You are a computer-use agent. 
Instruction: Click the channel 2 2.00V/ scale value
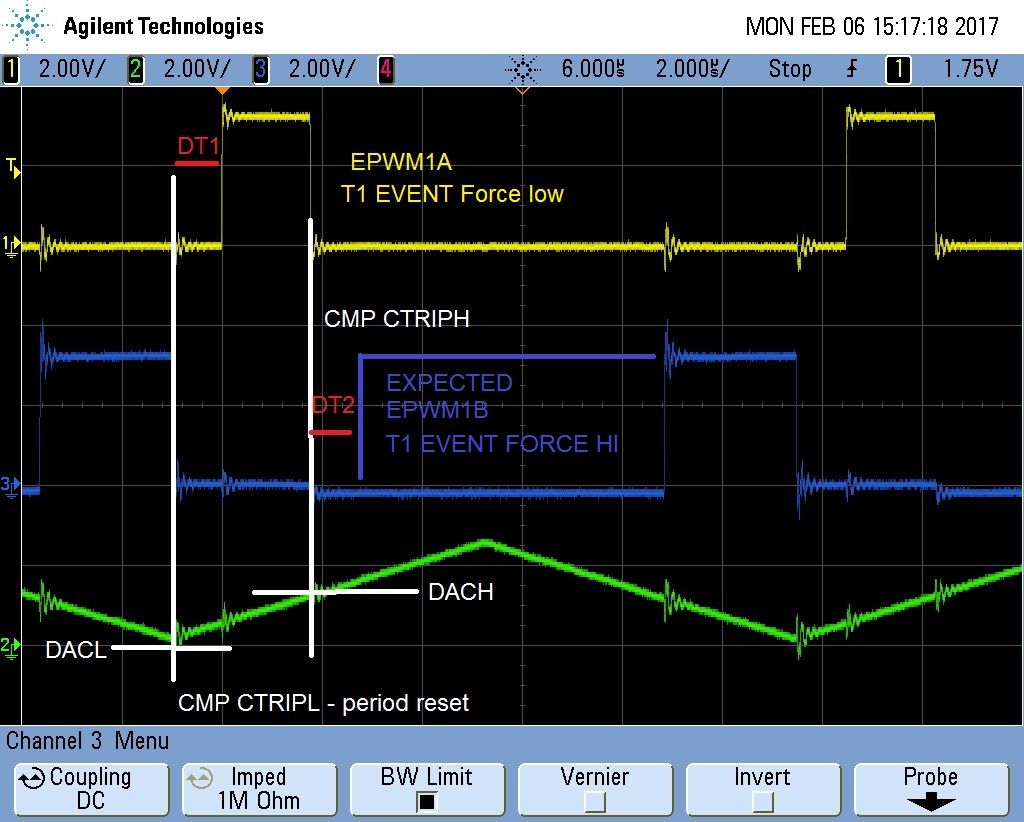[197, 69]
